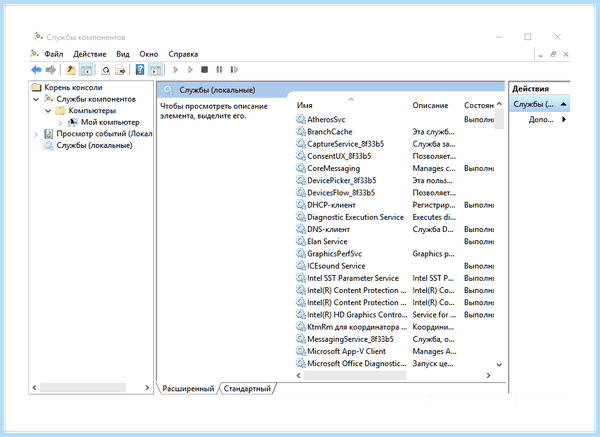Click the Start service play icon
600x437 pixels.
point(175,70)
